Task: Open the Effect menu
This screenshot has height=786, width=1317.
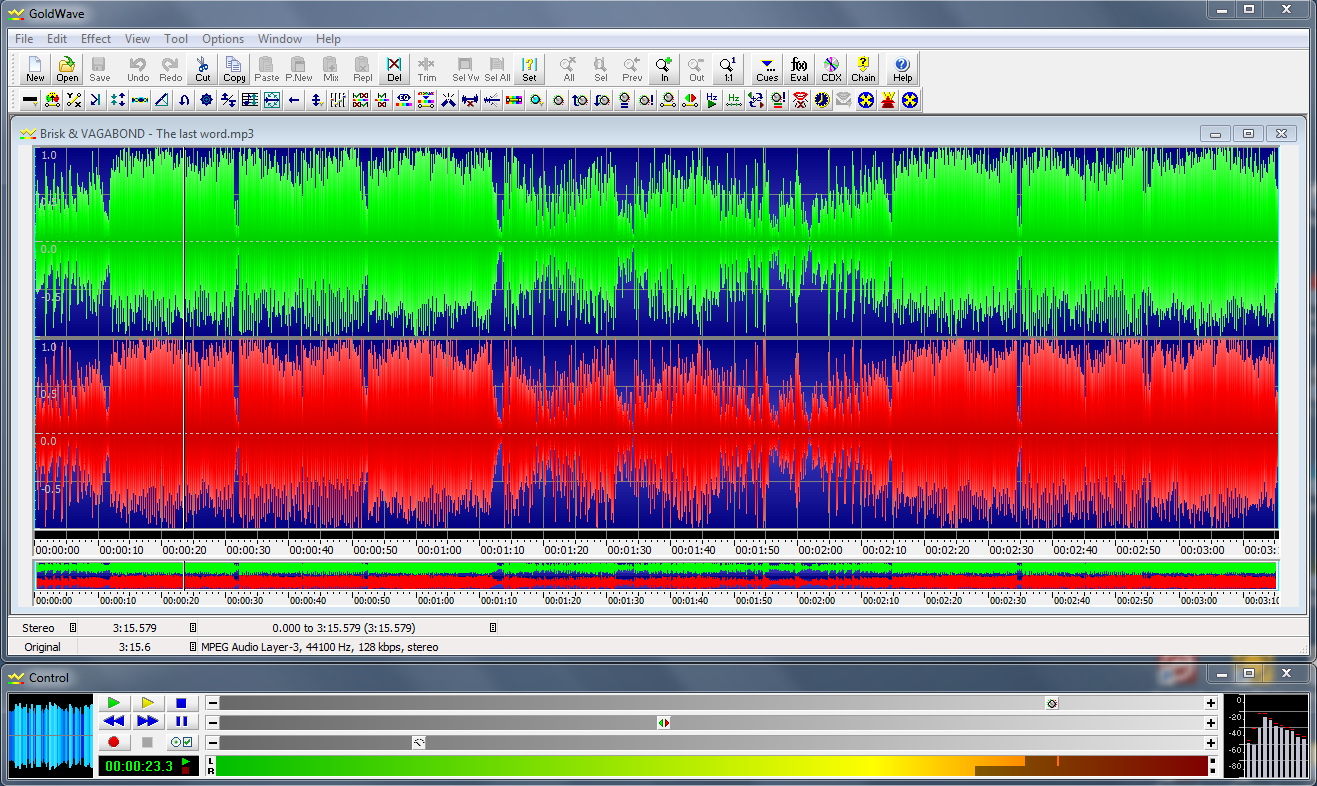Action: pos(96,39)
